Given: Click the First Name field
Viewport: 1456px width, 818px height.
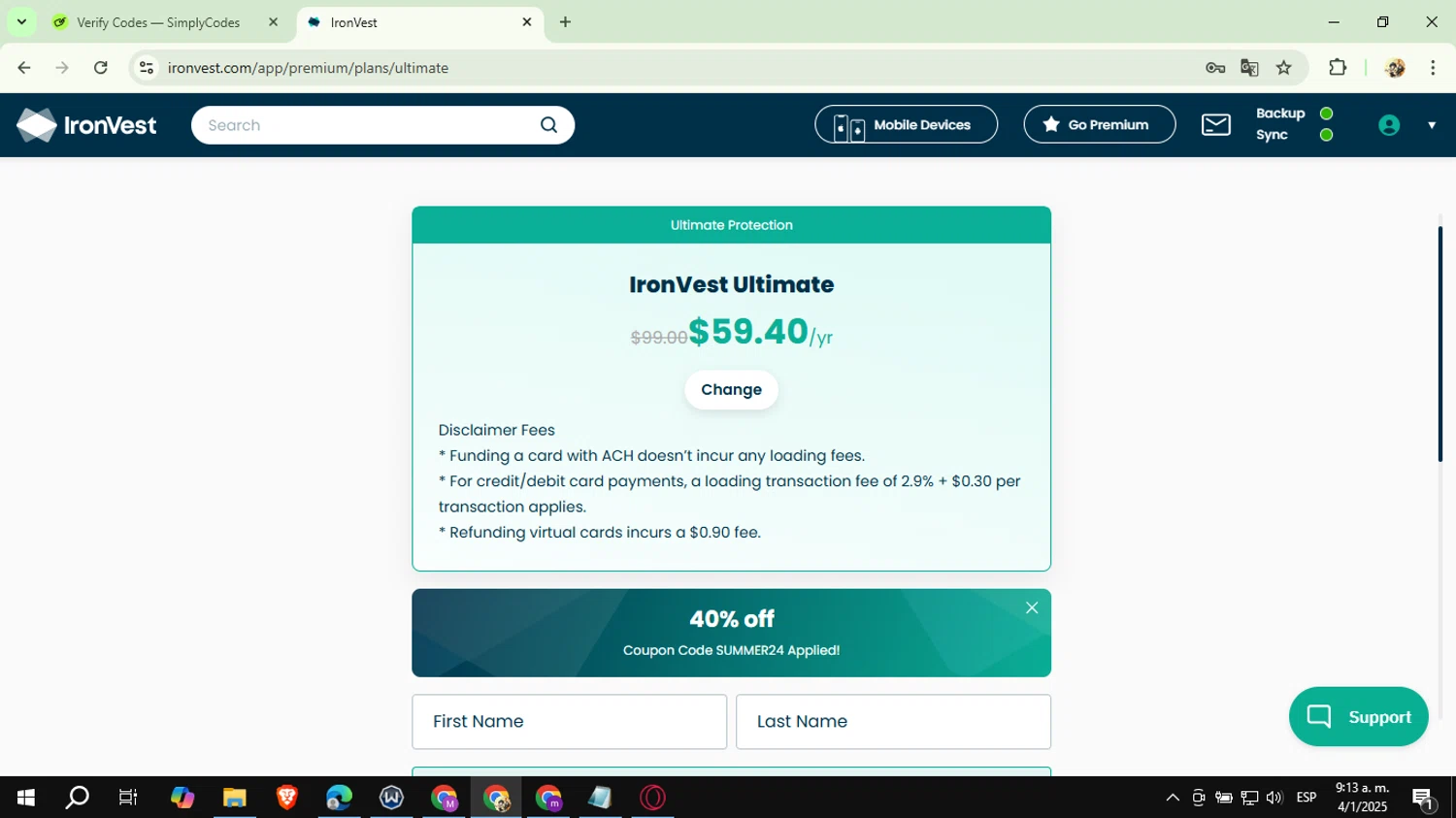Looking at the screenshot, I should coord(569,721).
